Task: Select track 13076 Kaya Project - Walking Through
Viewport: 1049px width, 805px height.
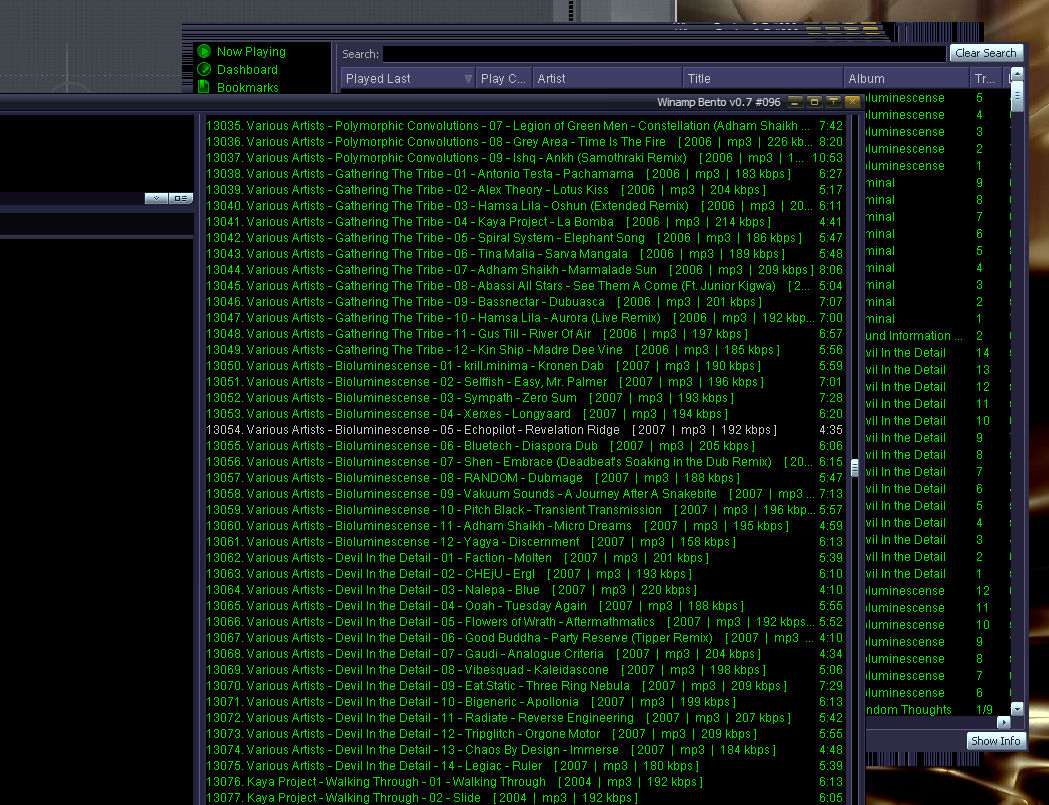Action: pos(524,782)
